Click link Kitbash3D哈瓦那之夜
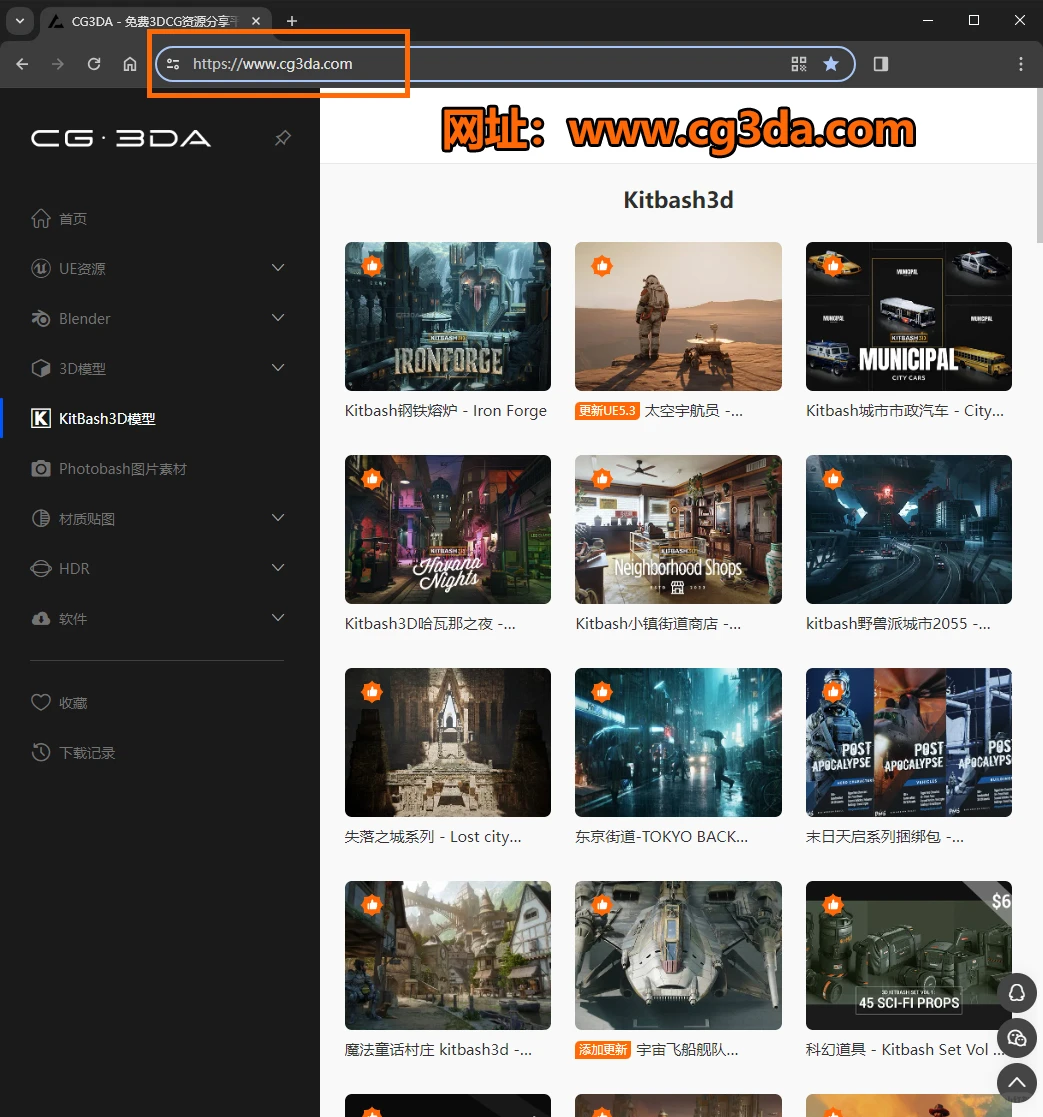This screenshot has width=1043, height=1117. pos(430,624)
